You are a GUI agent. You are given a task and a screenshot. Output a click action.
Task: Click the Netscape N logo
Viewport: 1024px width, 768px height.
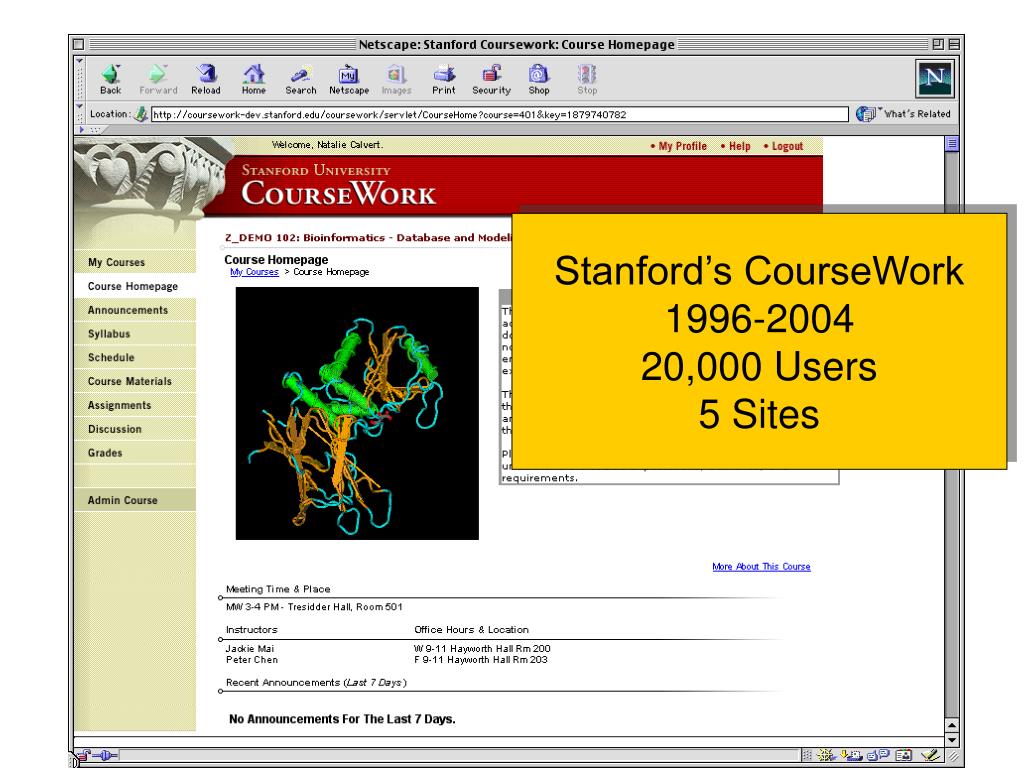click(935, 78)
